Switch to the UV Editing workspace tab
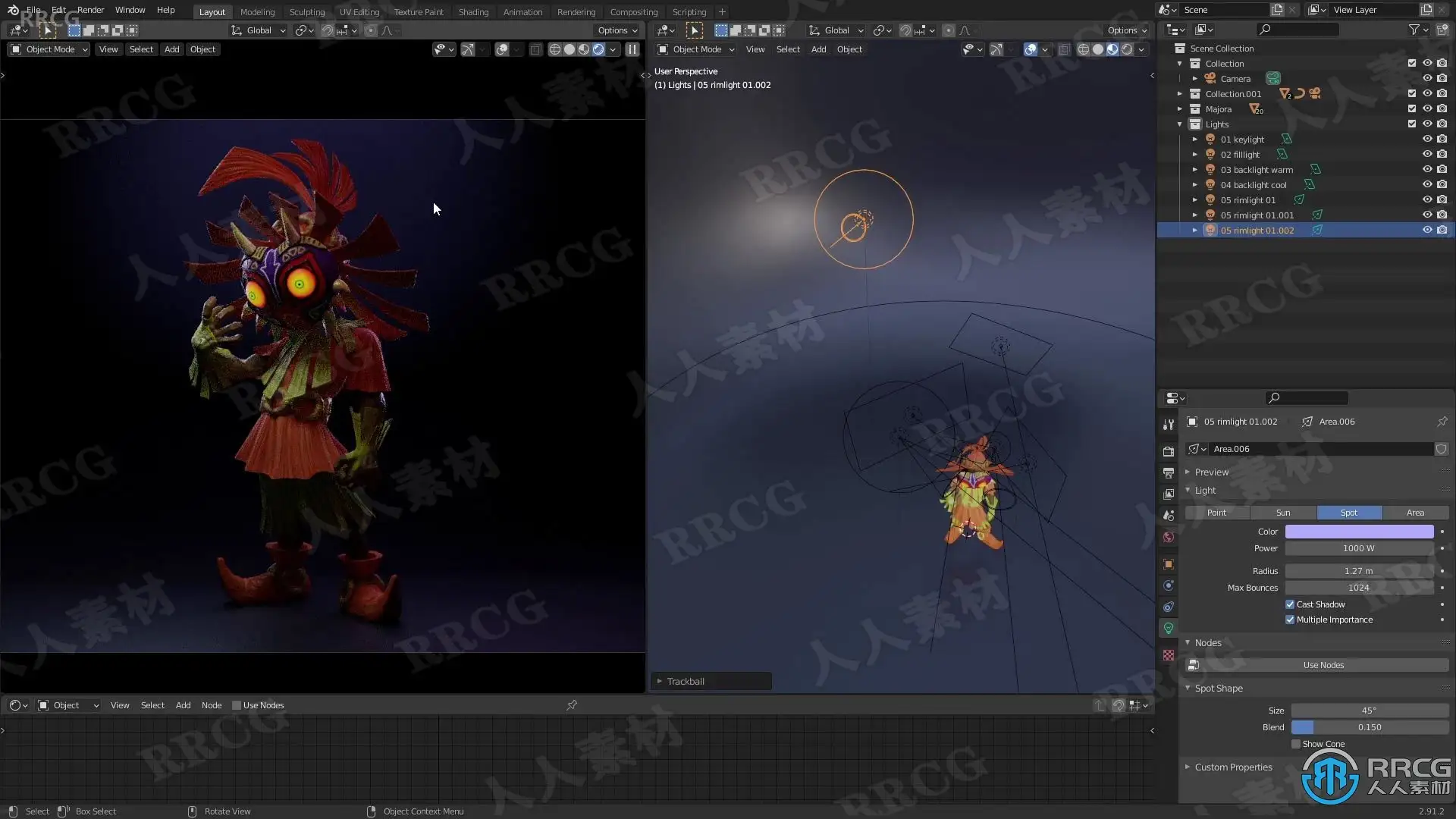1456x819 pixels. [359, 11]
